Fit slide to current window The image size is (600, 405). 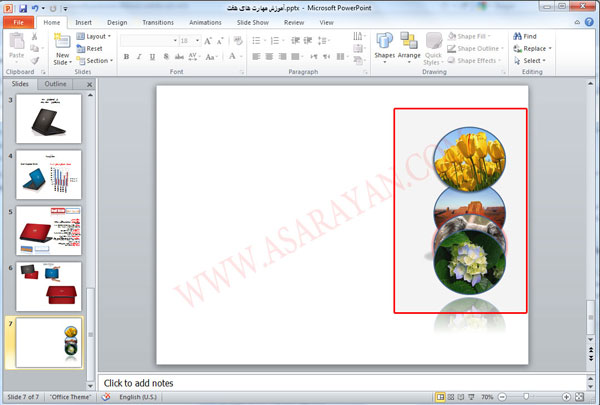(x=579, y=397)
